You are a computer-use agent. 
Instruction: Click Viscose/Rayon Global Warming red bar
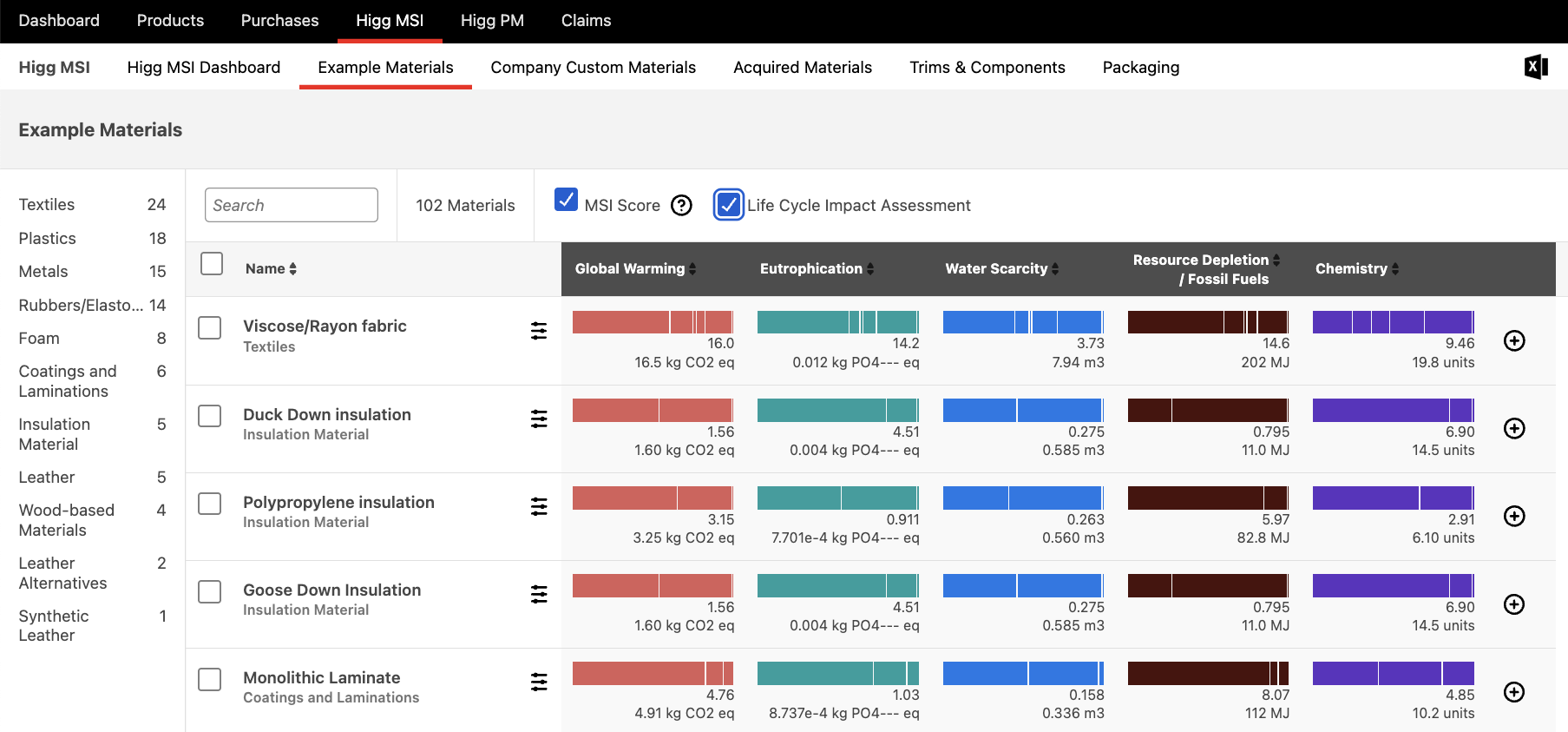coord(653,322)
